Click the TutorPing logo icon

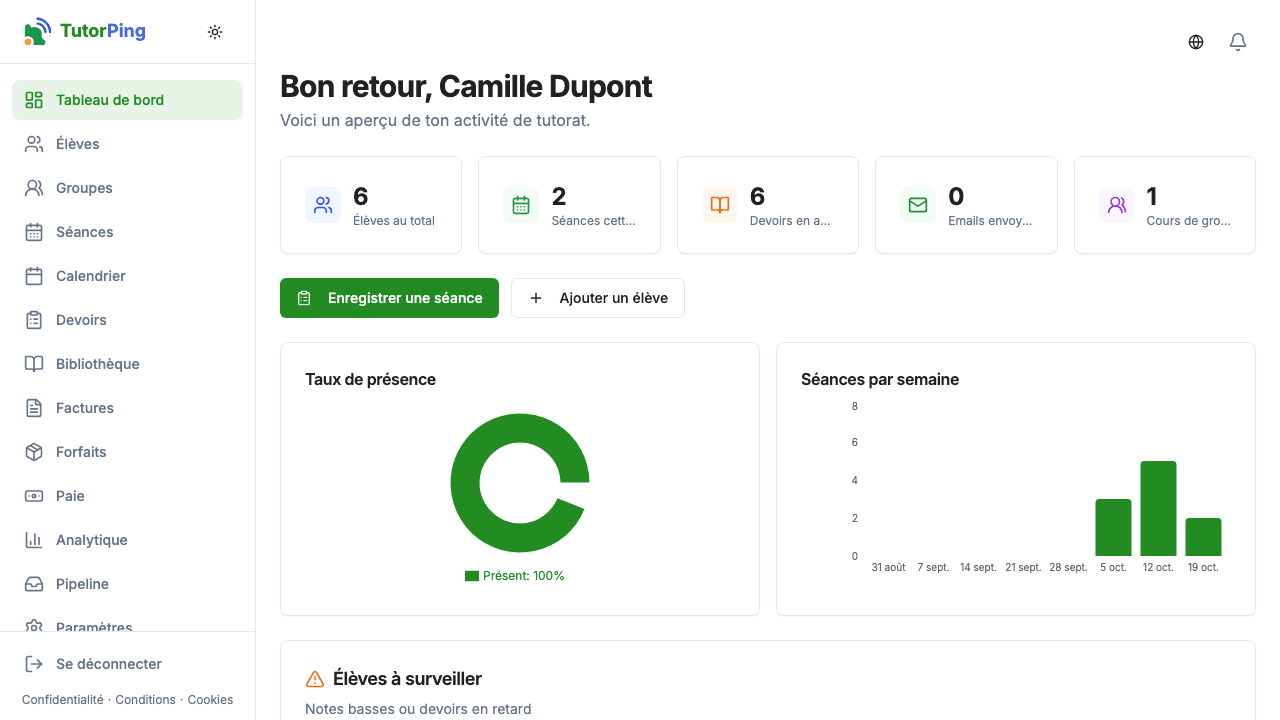[37, 31]
